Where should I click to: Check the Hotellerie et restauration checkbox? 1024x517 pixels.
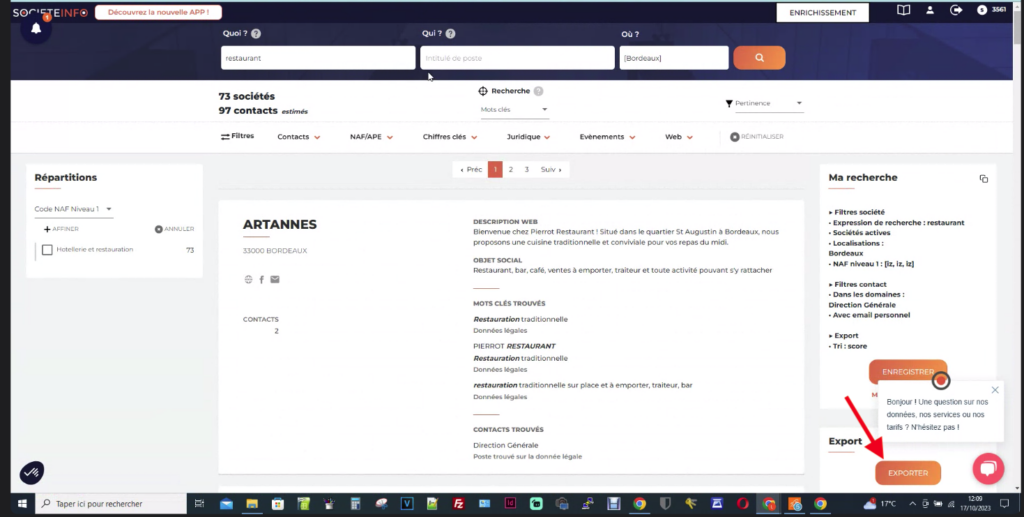point(47,250)
